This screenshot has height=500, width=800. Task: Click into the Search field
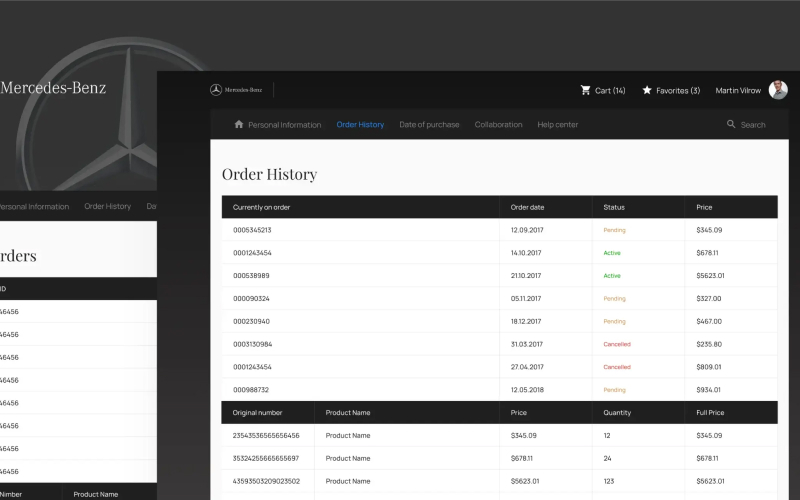753,124
